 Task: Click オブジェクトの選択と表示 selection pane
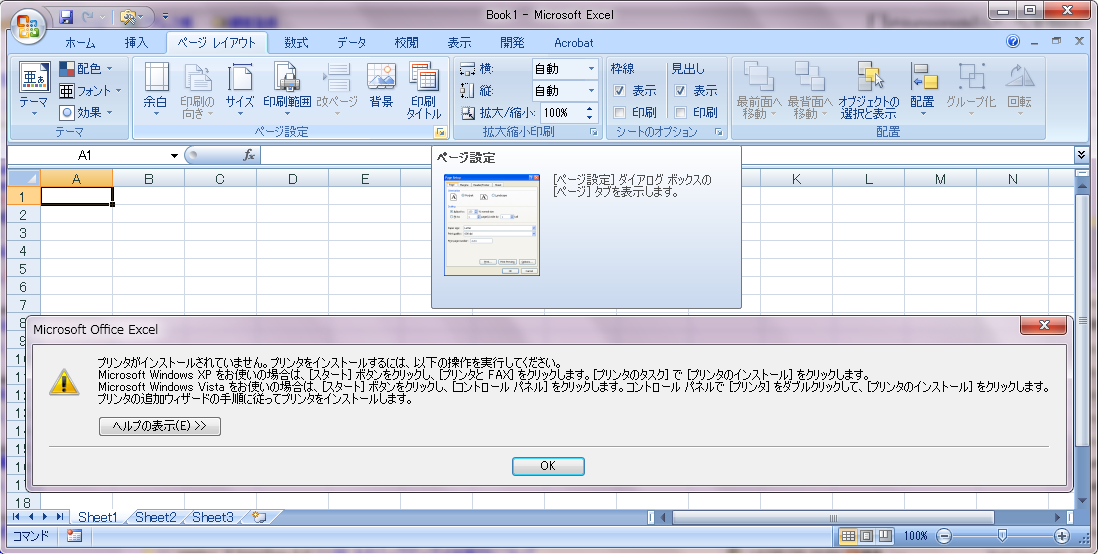coord(868,90)
